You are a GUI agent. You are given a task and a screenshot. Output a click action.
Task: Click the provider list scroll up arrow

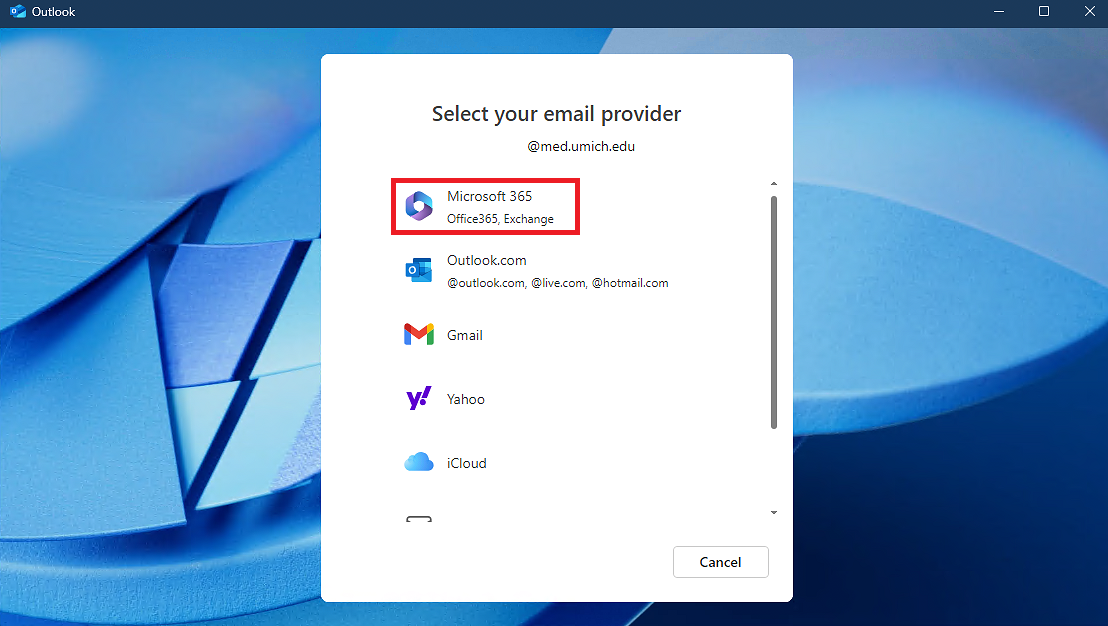773,184
